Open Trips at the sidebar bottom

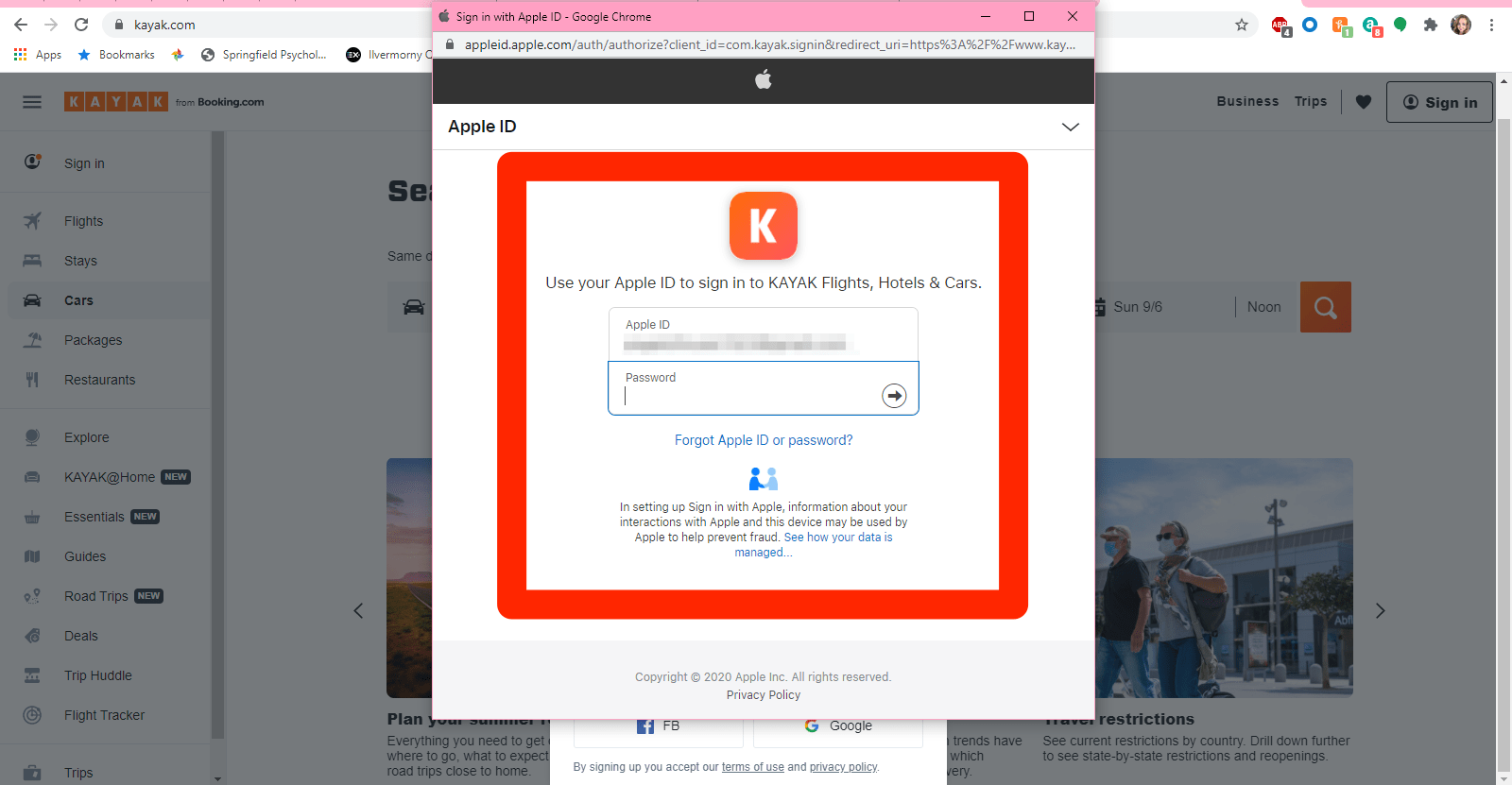pyautogui.click(x=106, y=773)
